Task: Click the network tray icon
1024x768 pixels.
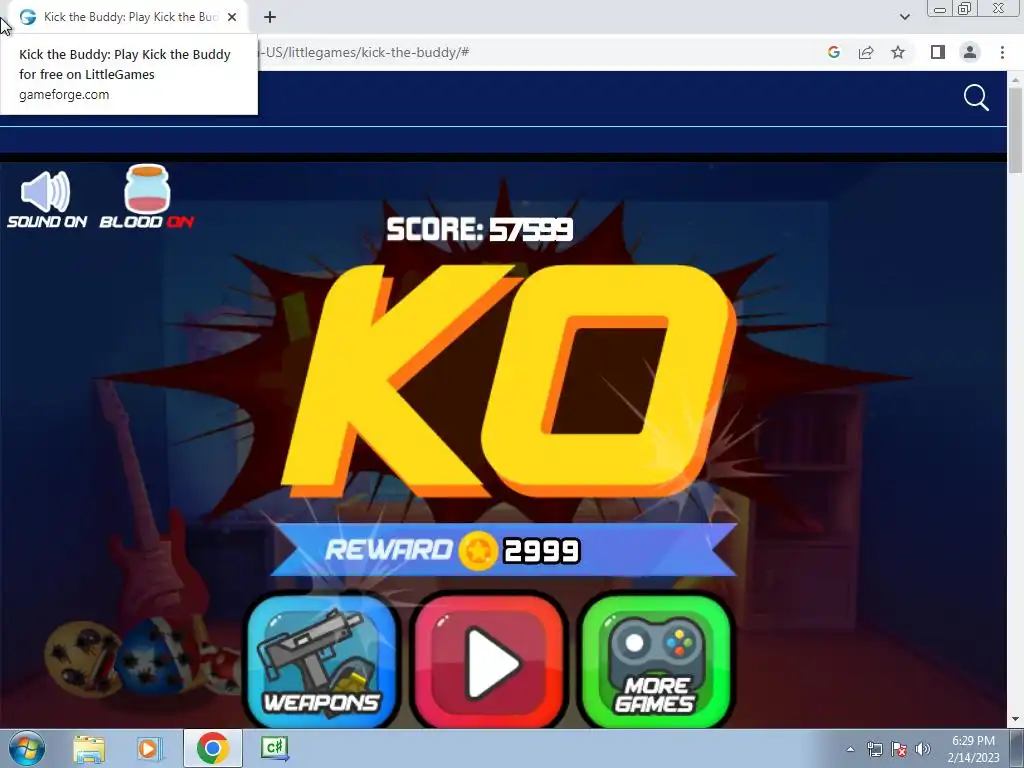Action: coord(874,749)
